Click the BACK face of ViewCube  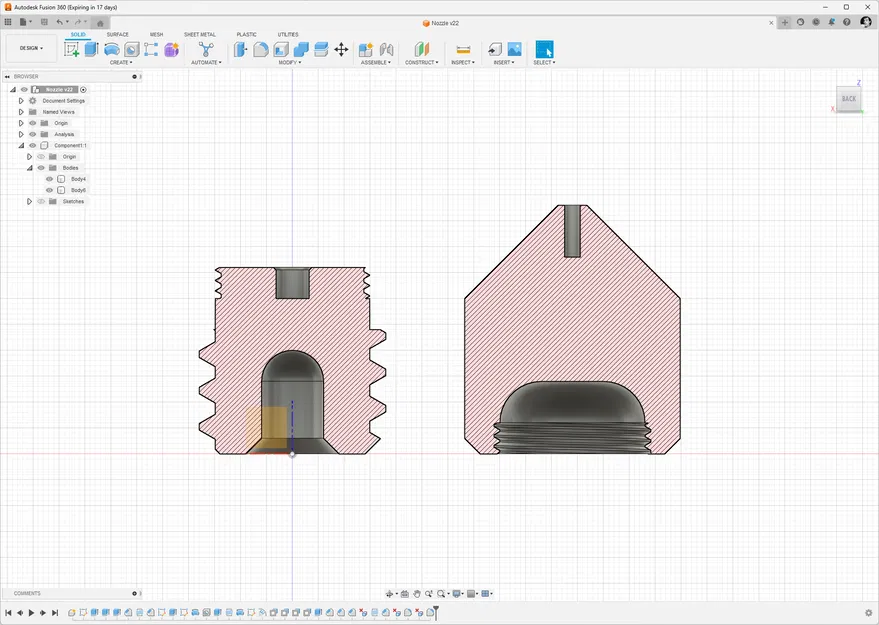point(848,98)
